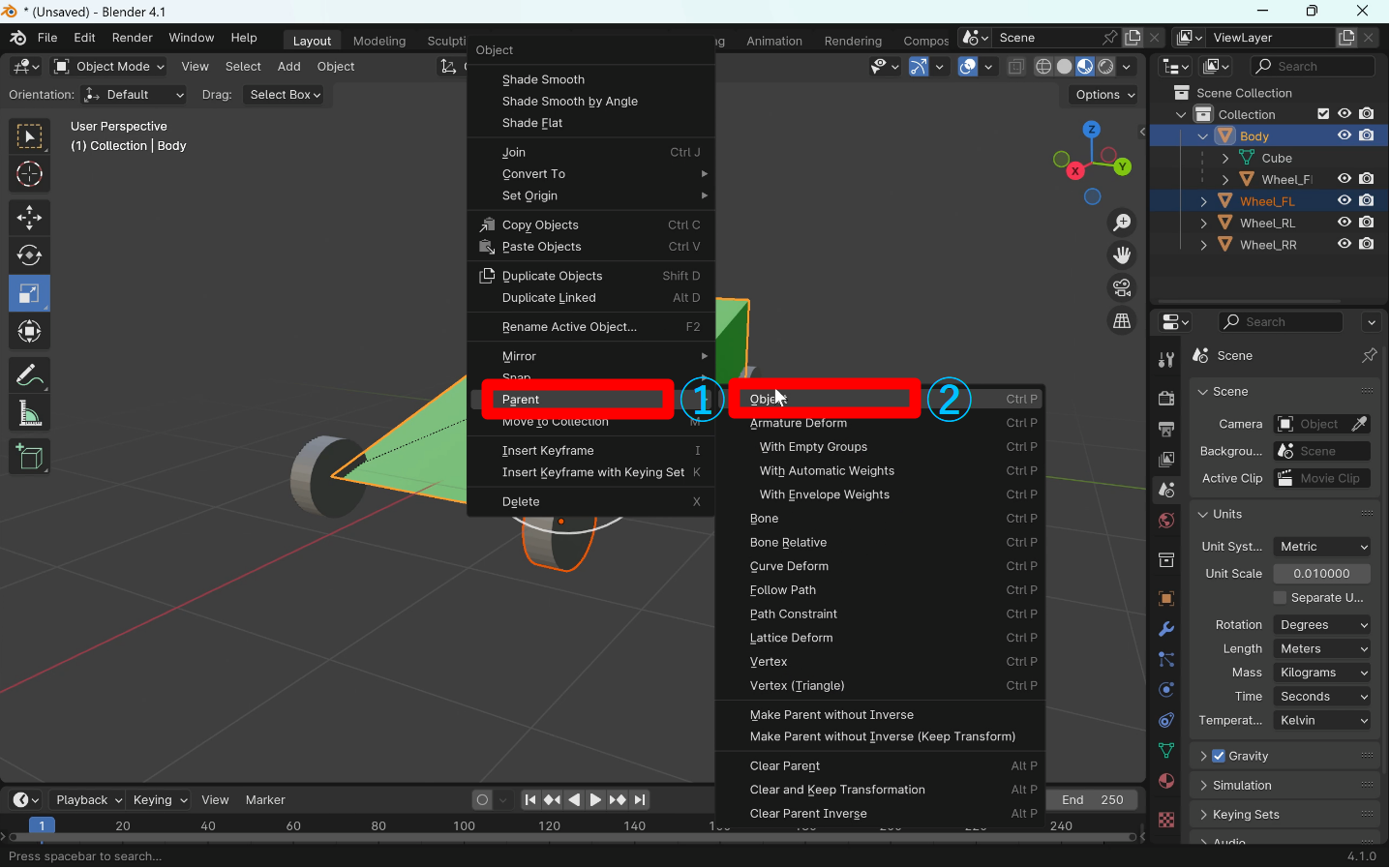Hide Body object in viewport
The height and width of the screenshot is (868, 1390).
(1345, 135)
